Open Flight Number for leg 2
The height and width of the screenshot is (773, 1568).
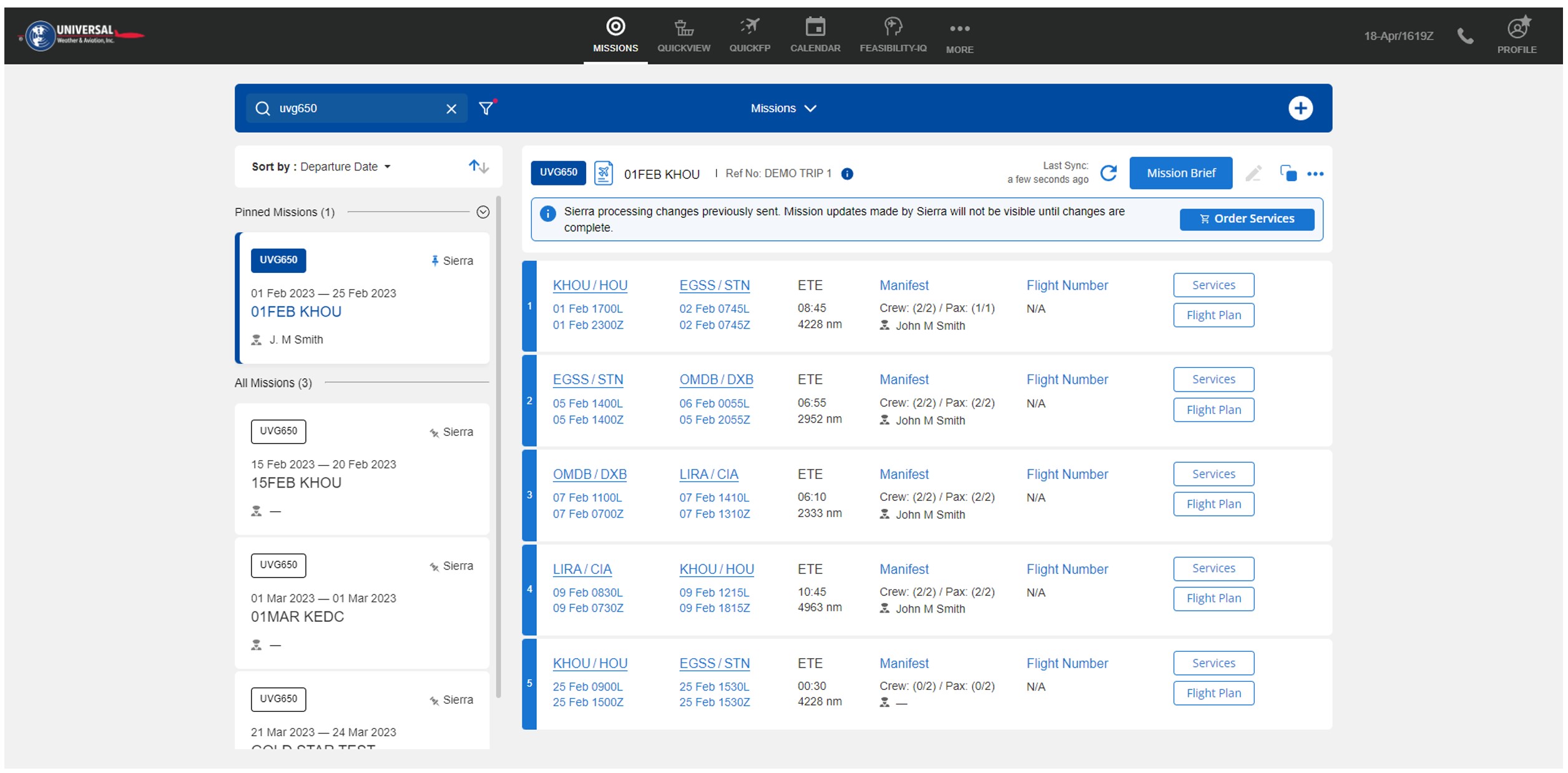pyautogui.click(x=1067, y=380)
